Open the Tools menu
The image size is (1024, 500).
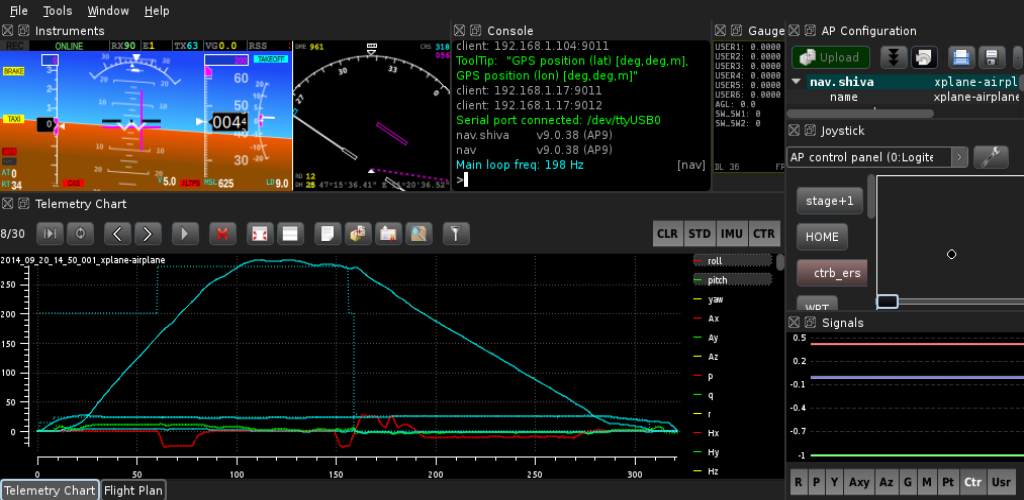[x=58, y=11]
